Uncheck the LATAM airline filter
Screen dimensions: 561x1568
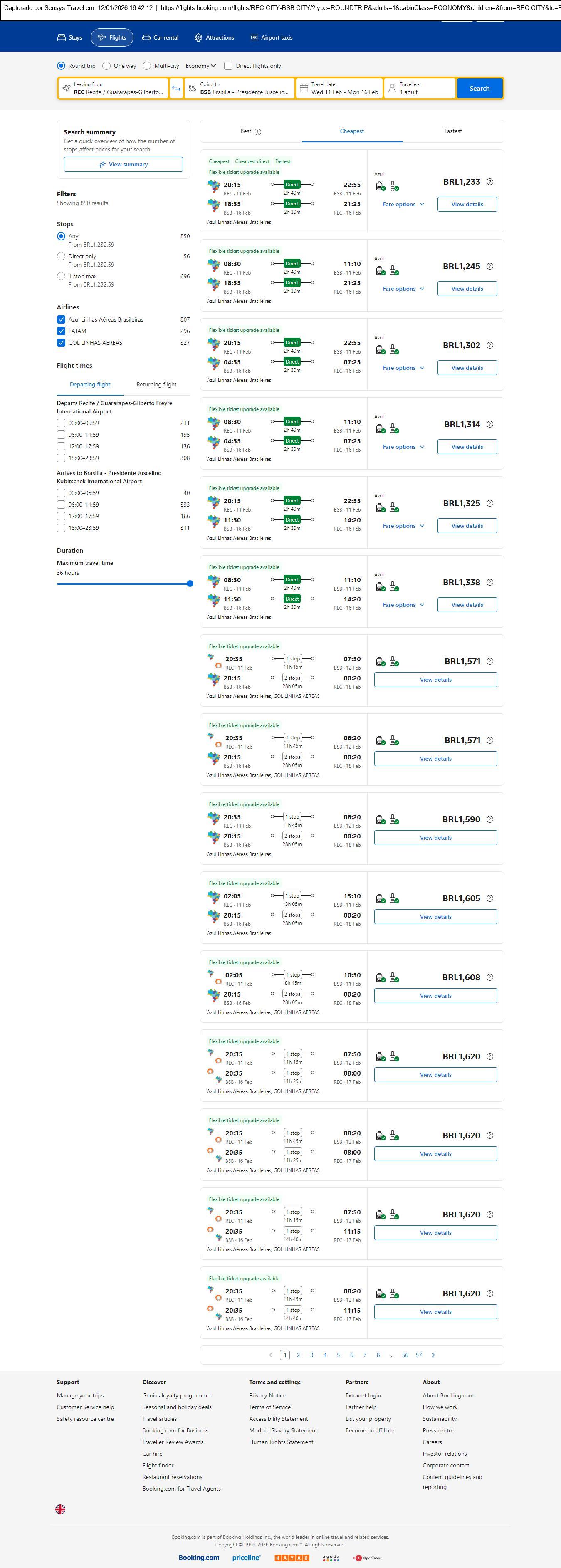tap(61, 331)
